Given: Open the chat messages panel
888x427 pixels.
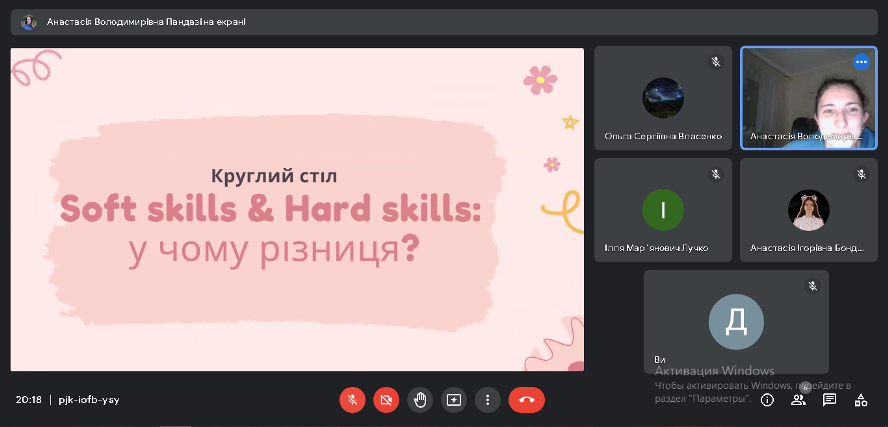Looking at the screenshot, I should click(829, 400).
